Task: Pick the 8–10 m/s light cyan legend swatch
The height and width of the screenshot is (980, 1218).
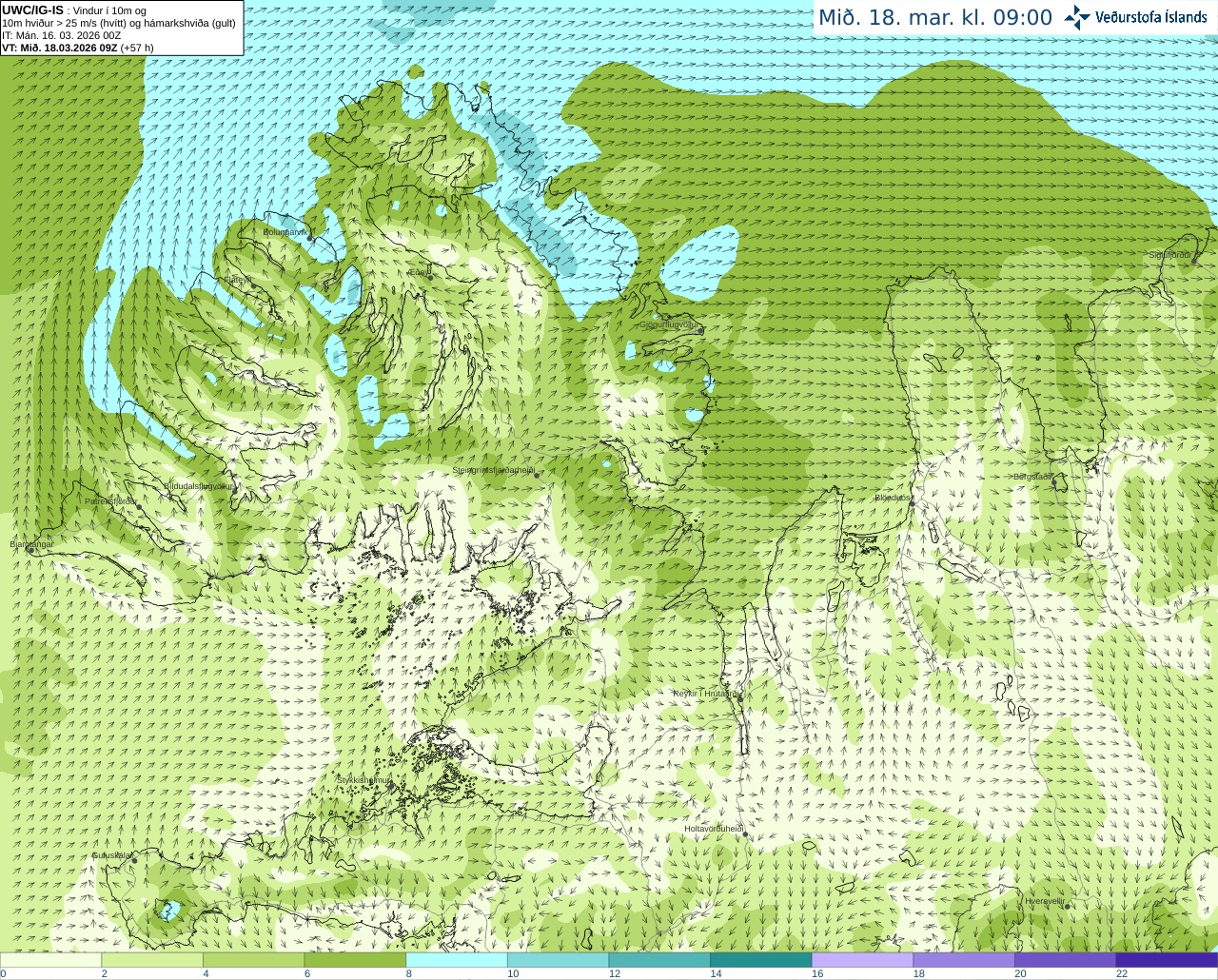Action: click(x=457, y=960)
